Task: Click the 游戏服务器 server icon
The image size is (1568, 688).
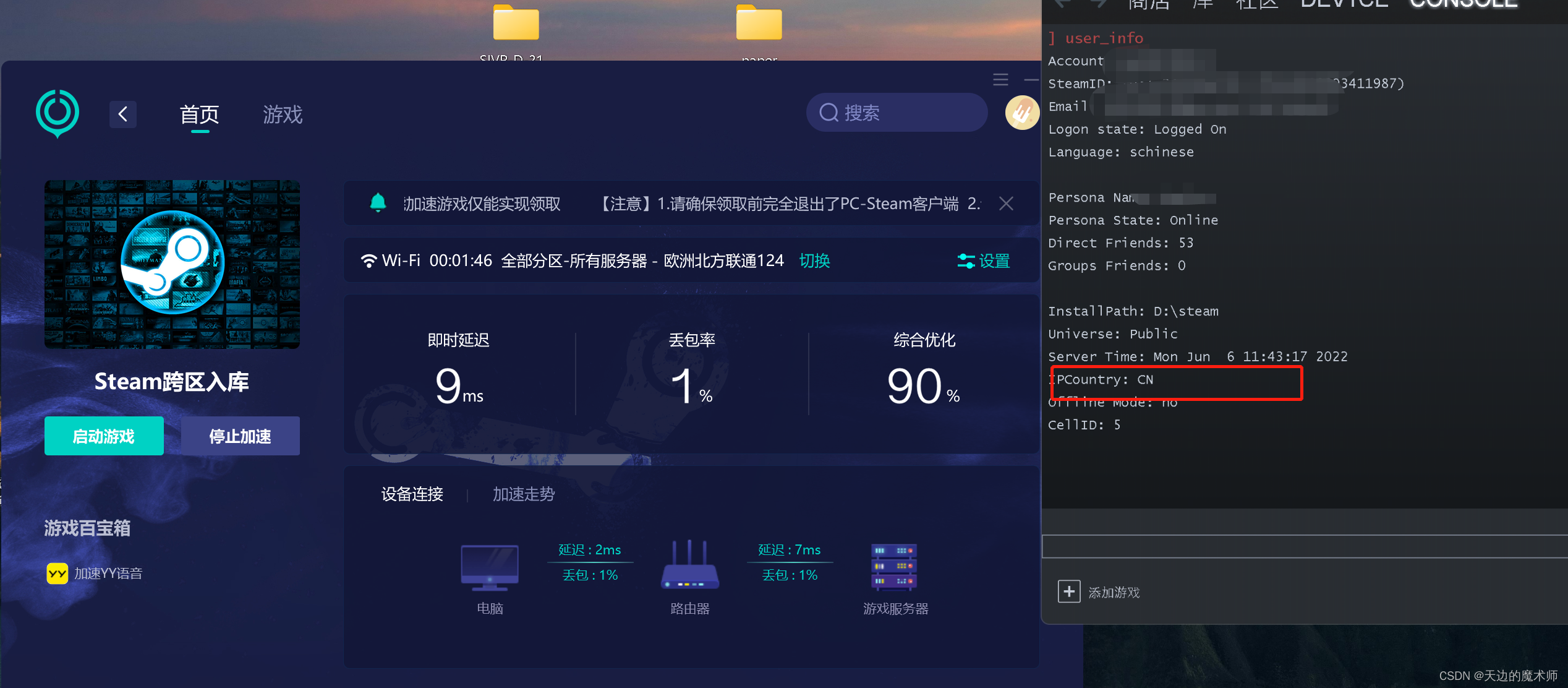Action: point(894,567)
